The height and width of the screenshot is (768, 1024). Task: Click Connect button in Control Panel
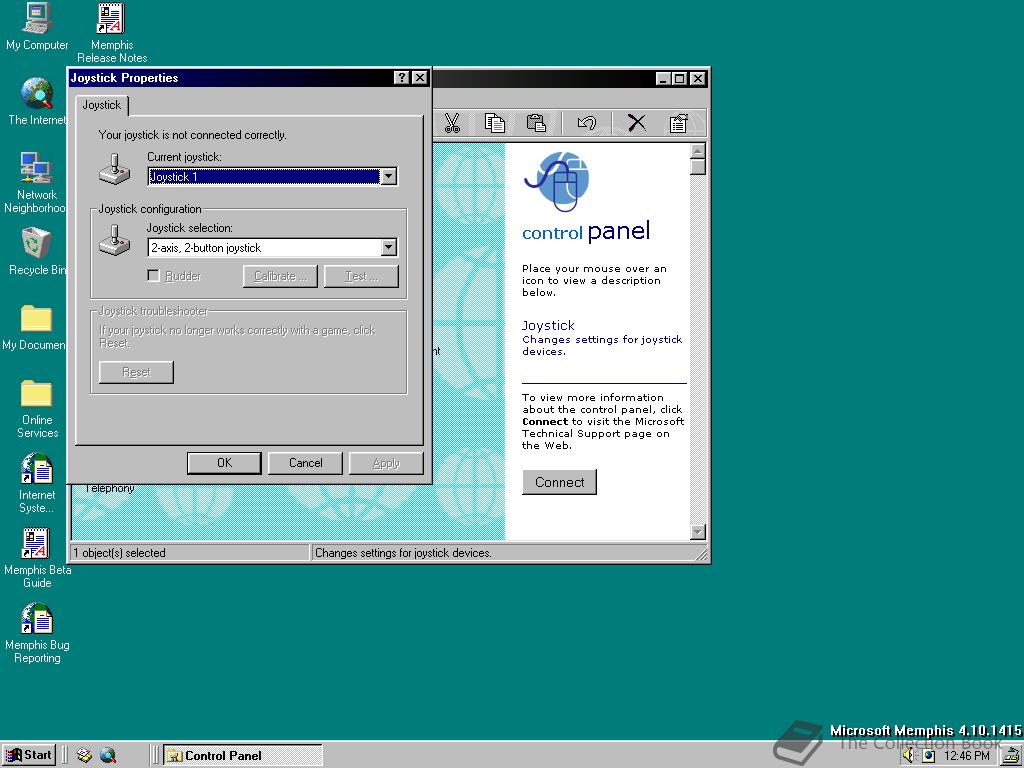pyautogui.click(x=559, y=482)
